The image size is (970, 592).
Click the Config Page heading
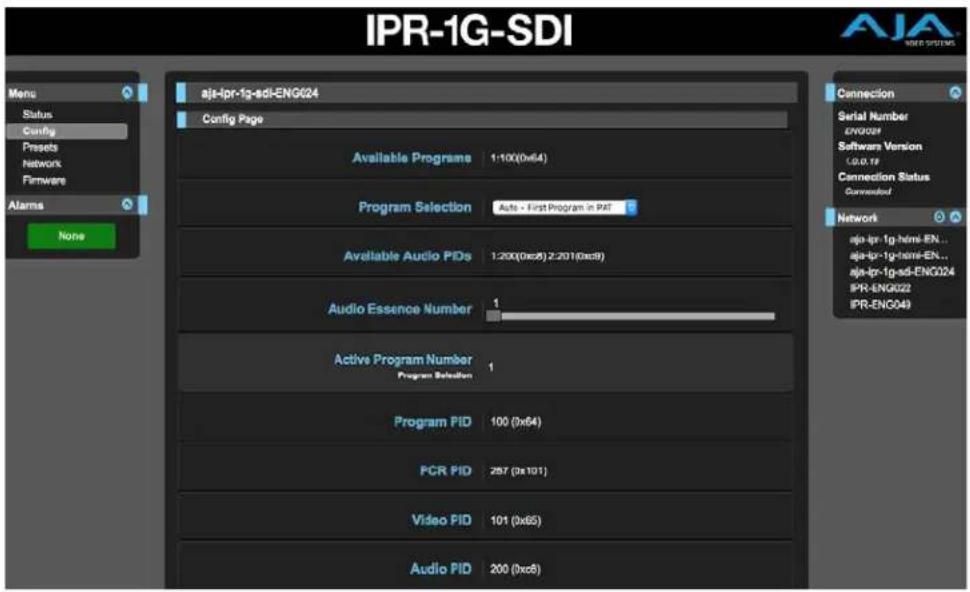233,119
